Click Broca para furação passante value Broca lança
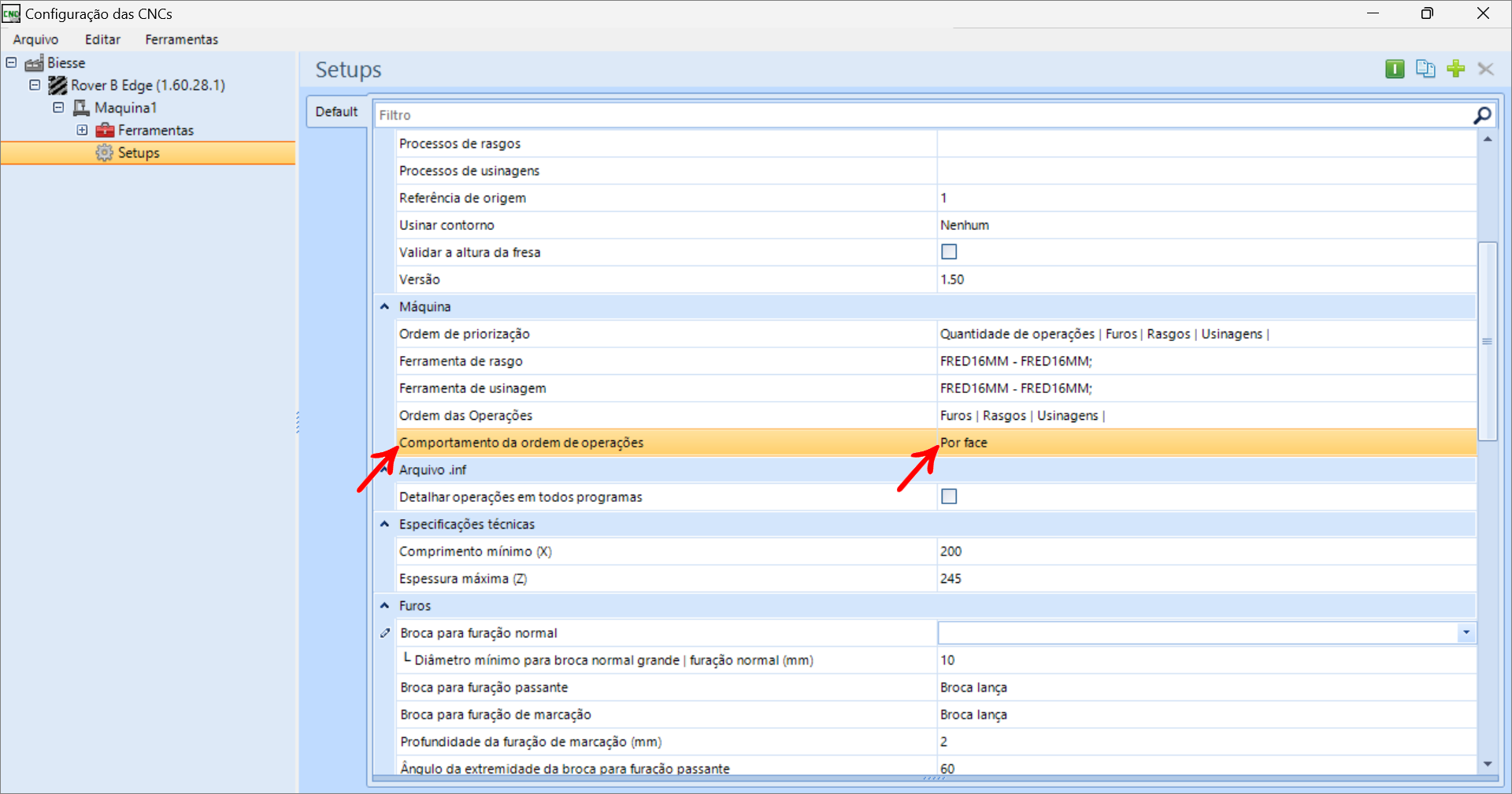Screen dimensions: 1512x794 (973, 688)
